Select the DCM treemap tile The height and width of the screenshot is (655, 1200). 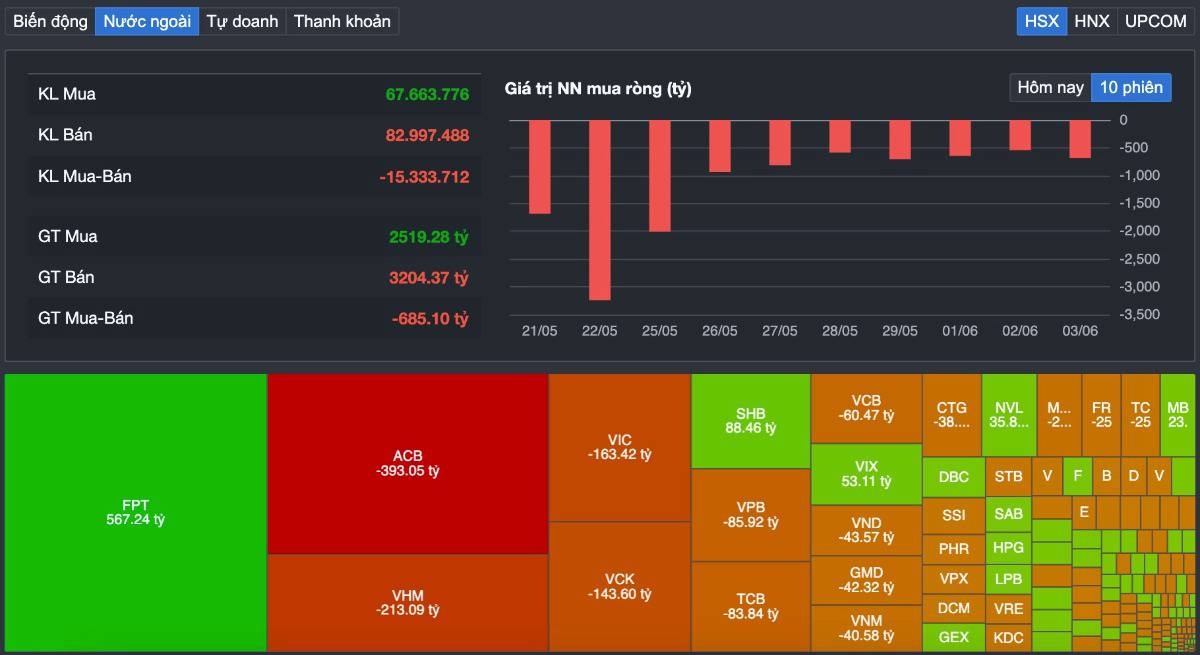coord(954,607)
